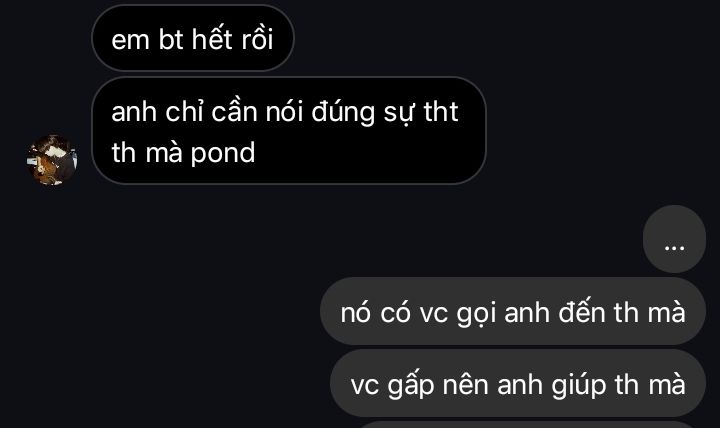Tap the message ending with "th mà pond"
The image size is (720, 428).
tap(289, 131)
